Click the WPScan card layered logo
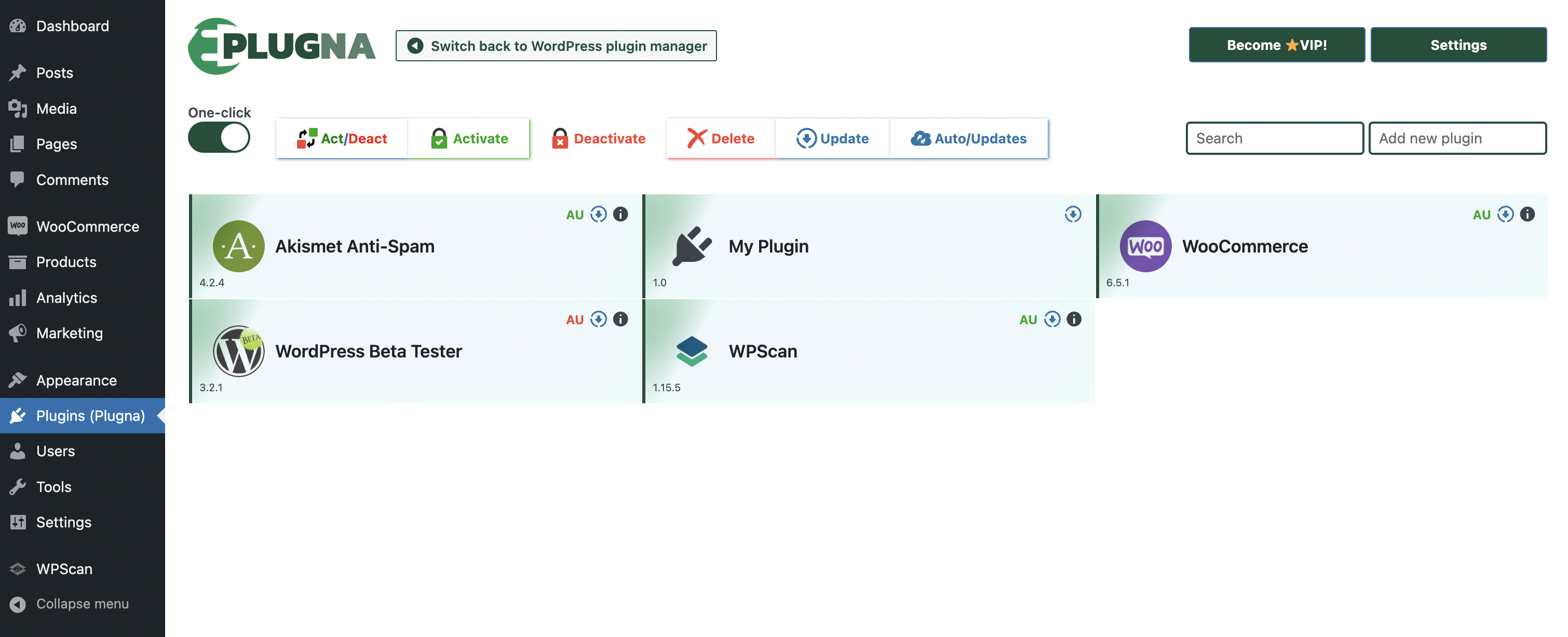1568x637 pixels. pos(692,351)
